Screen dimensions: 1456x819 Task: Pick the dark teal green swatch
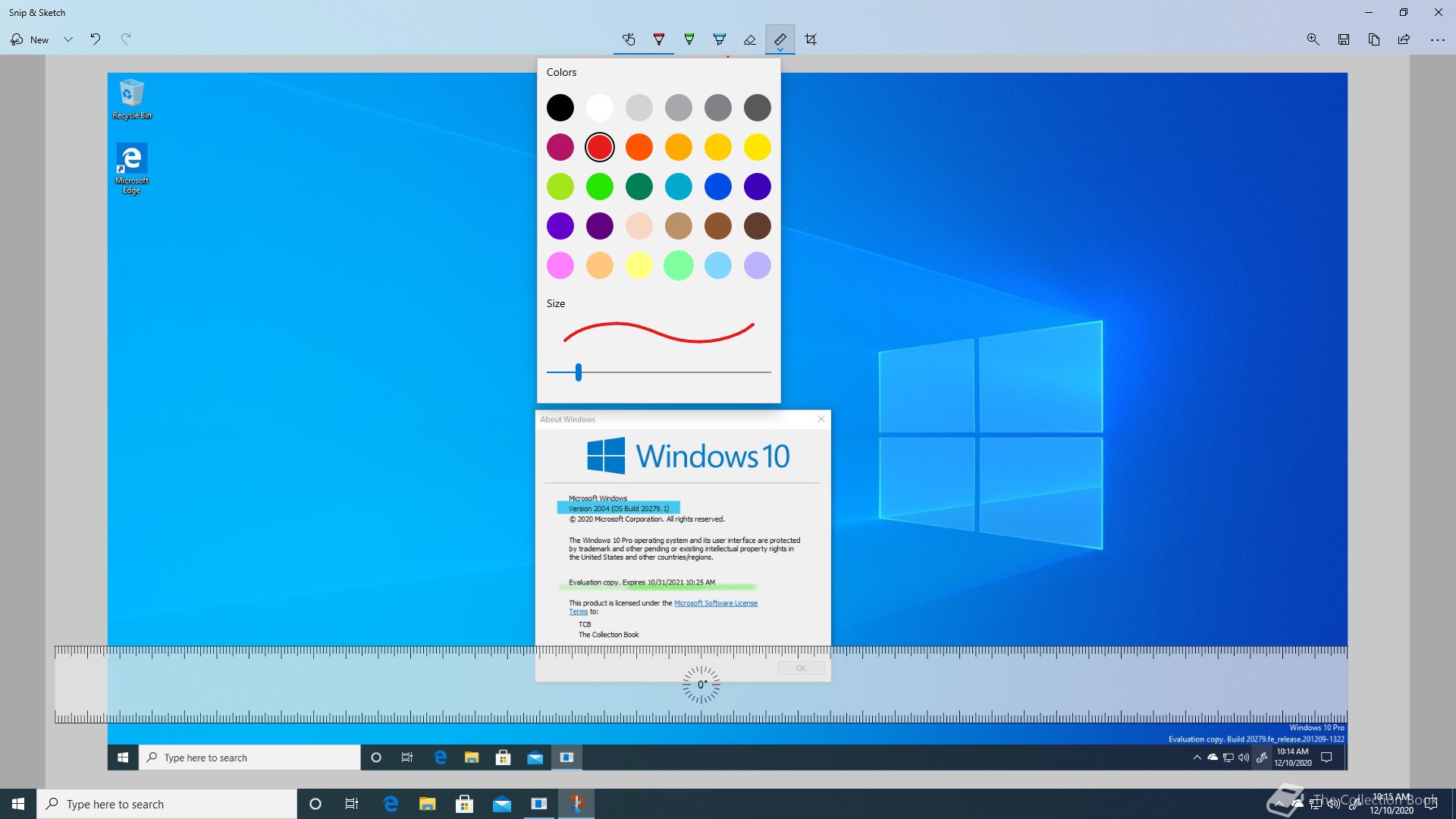tap(639, 187)
